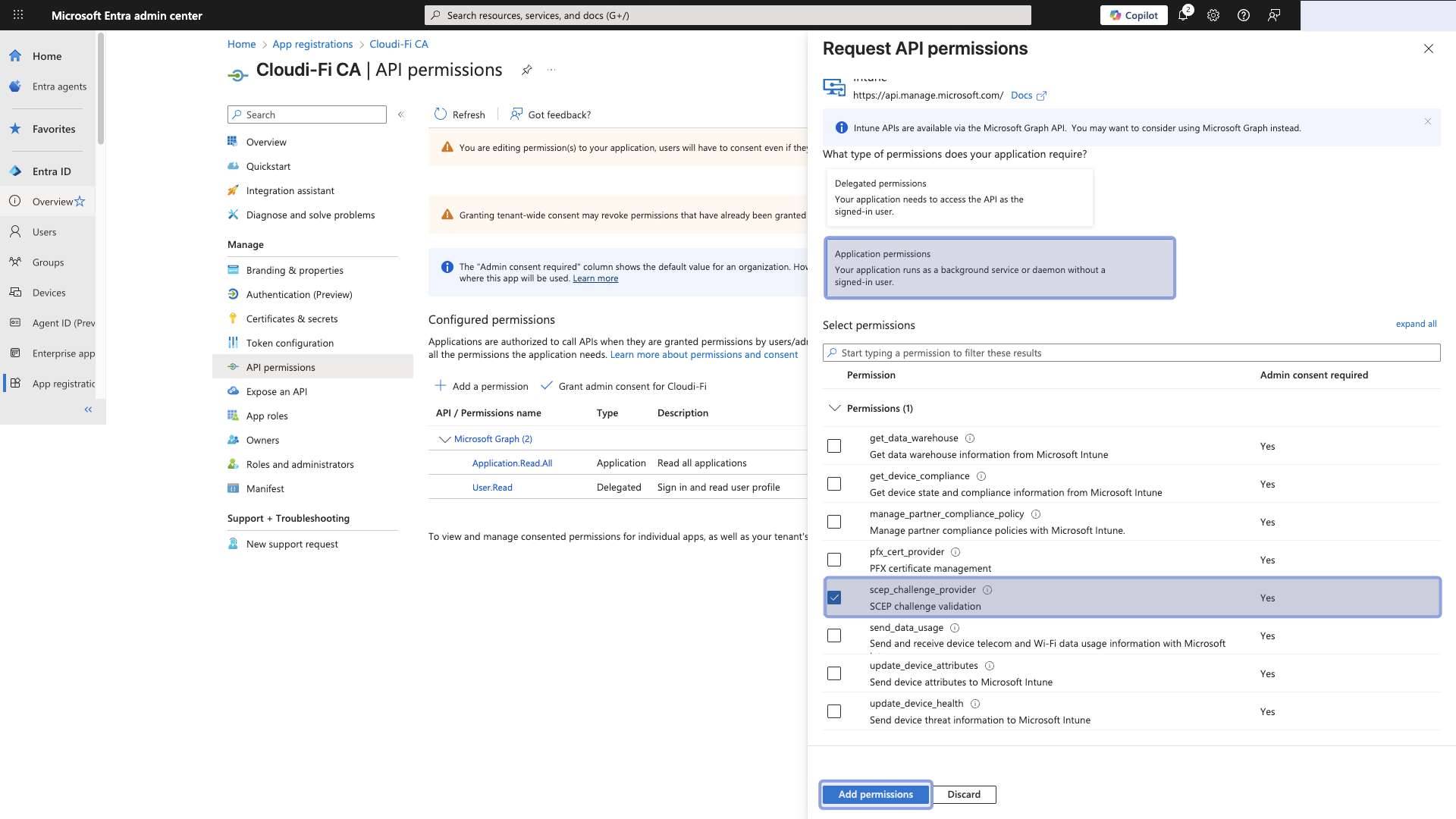Open the notifications bell

coord(1183,15)
